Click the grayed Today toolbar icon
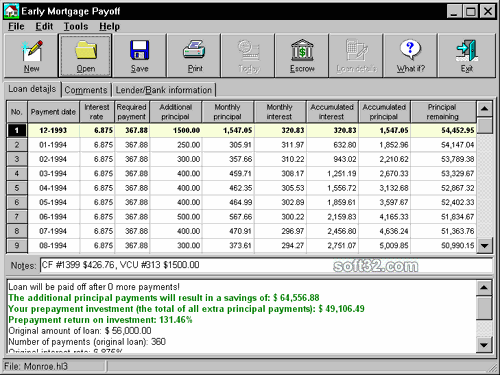The width and height of the screenshot is (500, 375). pos(248,56)
